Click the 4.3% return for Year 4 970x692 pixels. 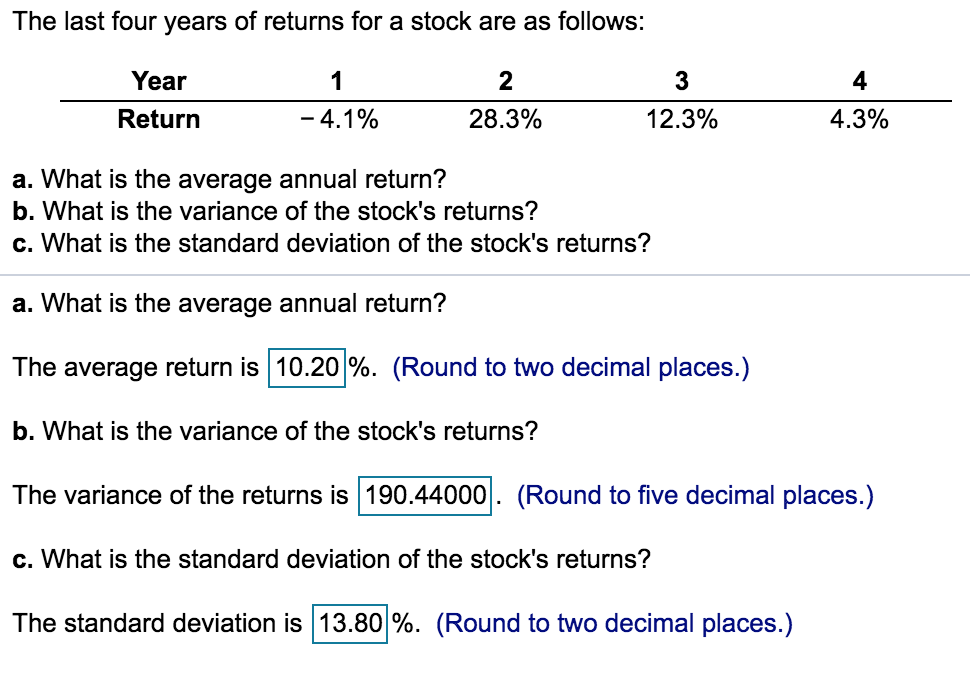pyautogui.click(x=860, y=119)
